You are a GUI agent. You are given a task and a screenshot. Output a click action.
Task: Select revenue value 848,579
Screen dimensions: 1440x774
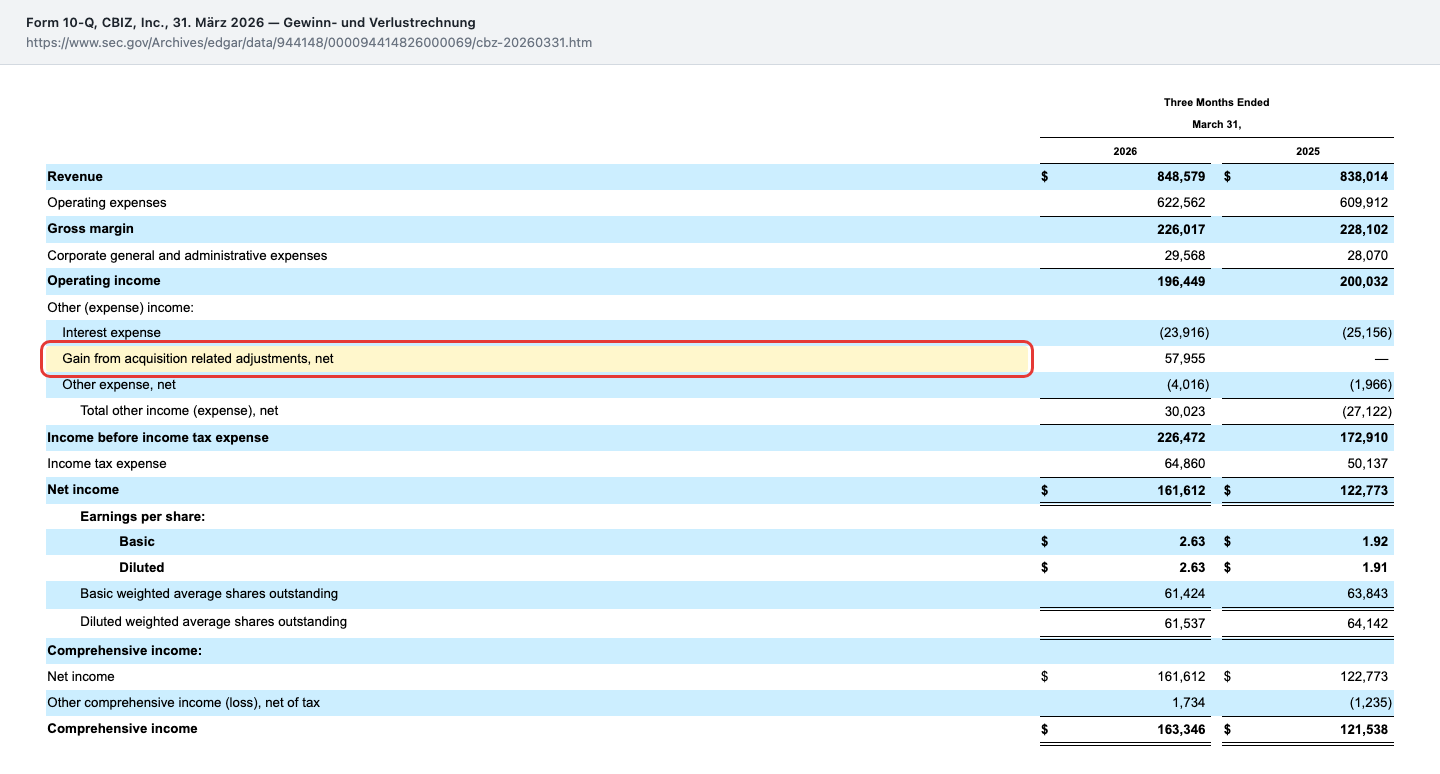pos(1180,177)
